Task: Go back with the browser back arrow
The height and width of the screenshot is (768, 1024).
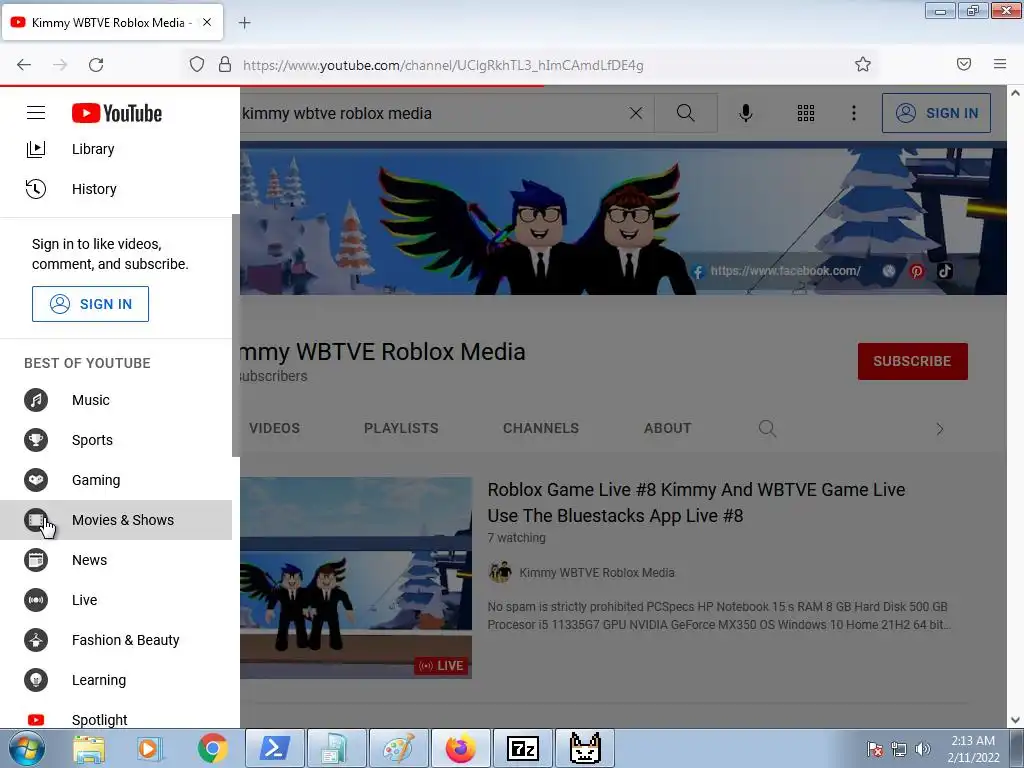Action: tap(24, 65)
